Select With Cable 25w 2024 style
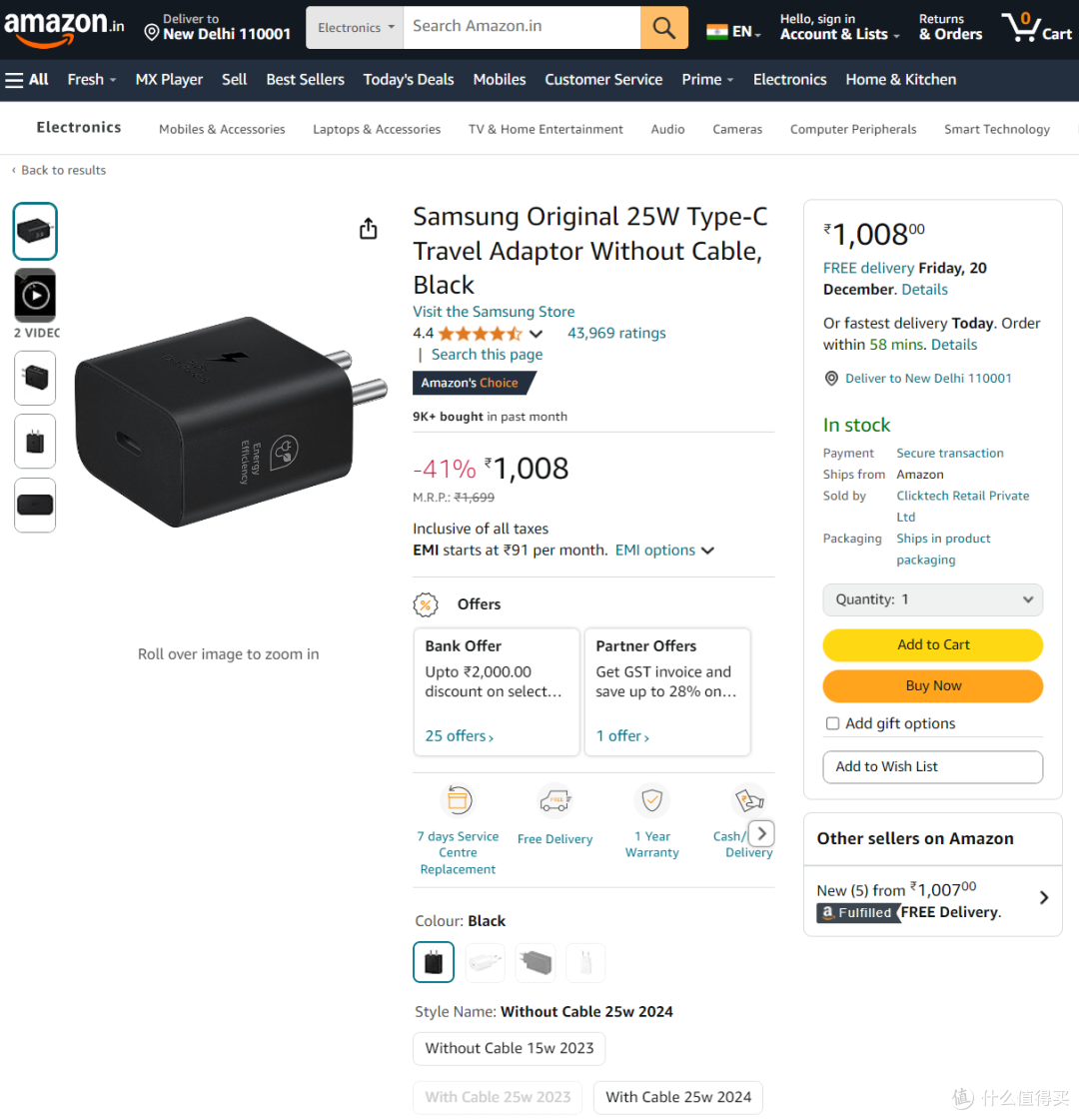 678,1097
